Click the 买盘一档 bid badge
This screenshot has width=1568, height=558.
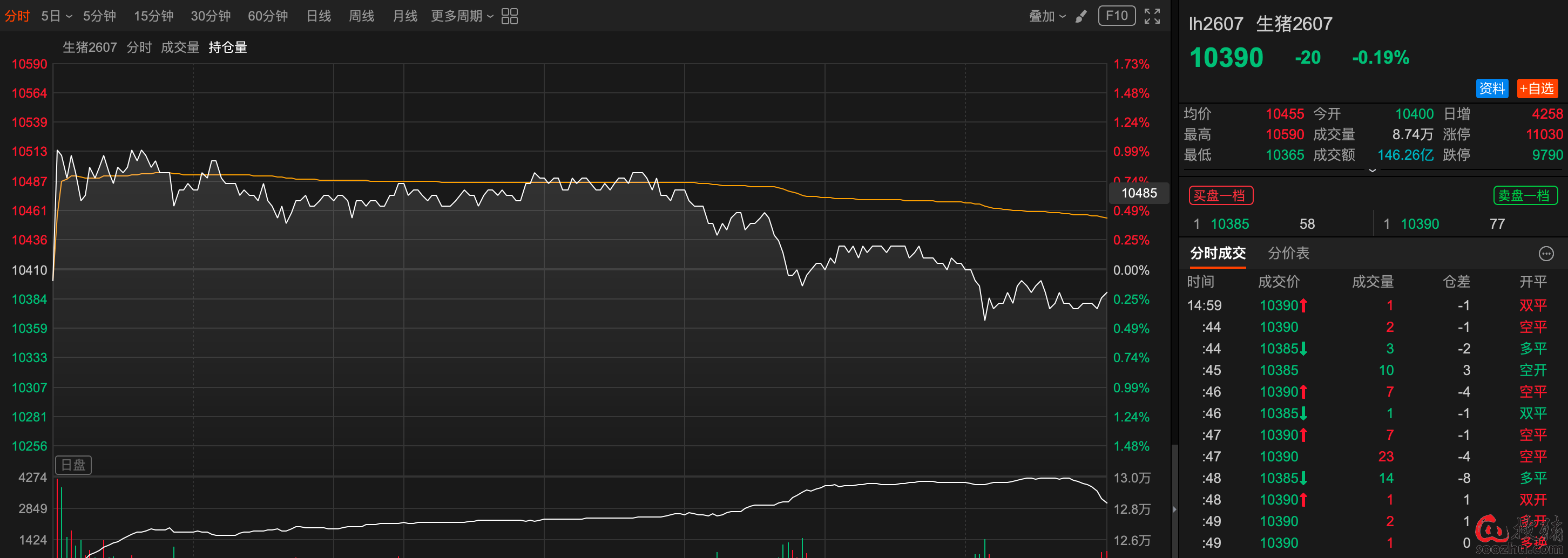point(1220,195)
